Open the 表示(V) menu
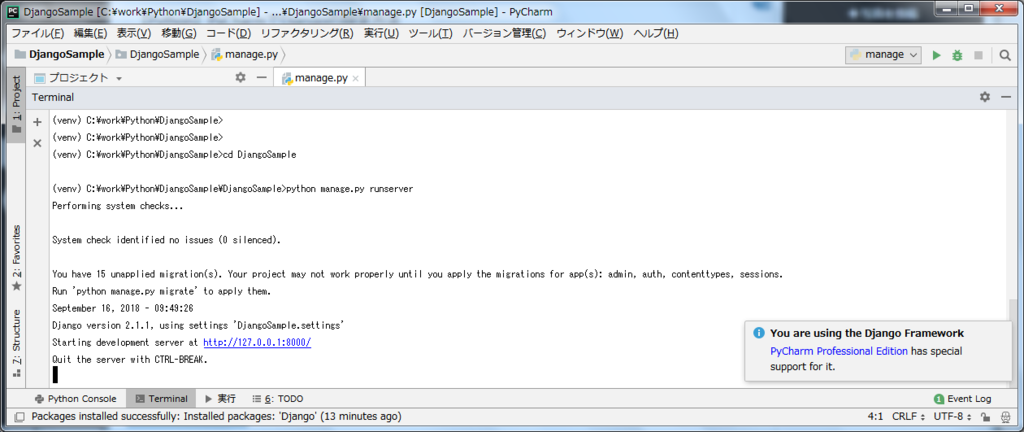Viewport: 1024px width, 432px height. (x=134, y=33)
